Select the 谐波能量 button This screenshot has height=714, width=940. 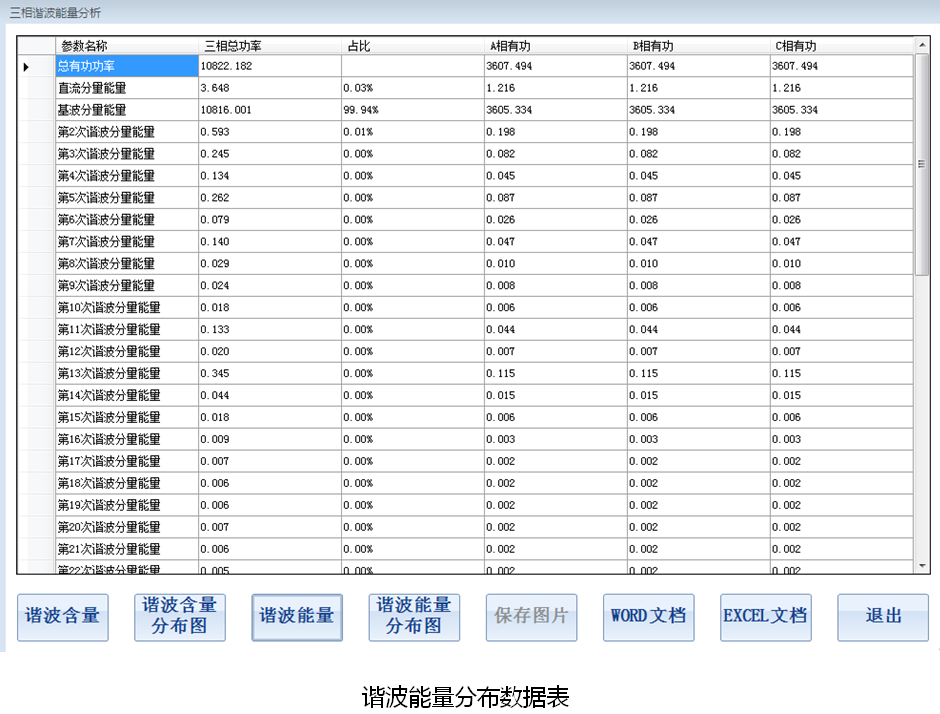297,617
